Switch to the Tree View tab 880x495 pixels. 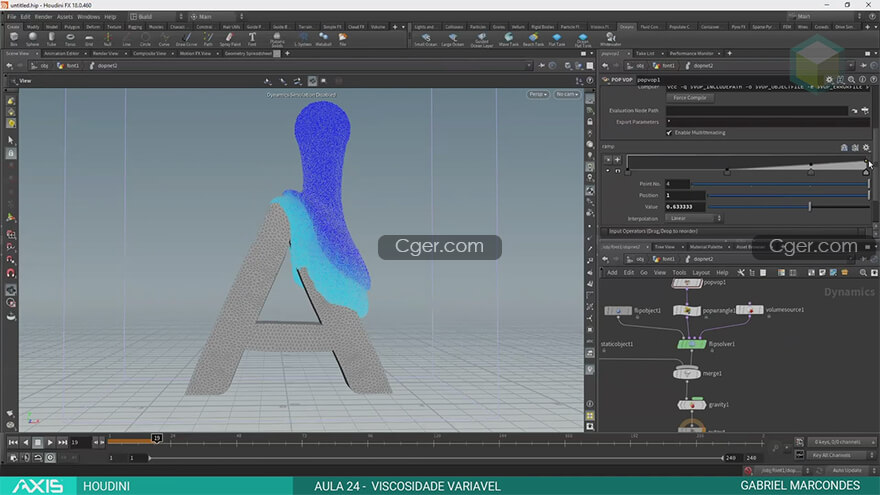click(664, 247)
